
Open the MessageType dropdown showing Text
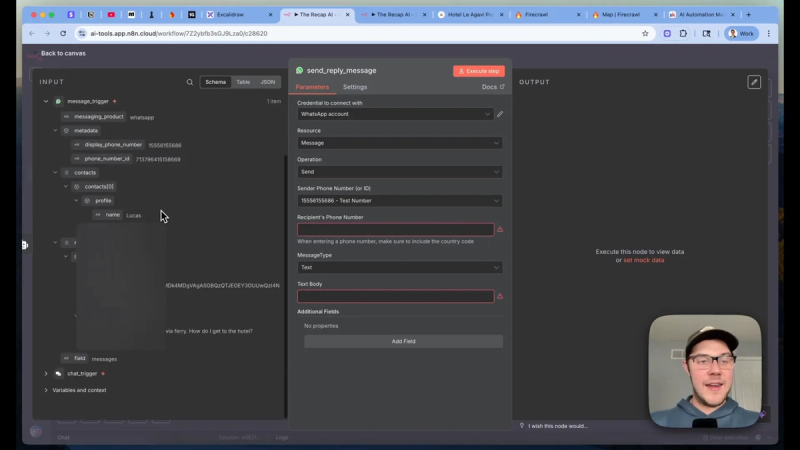(399, 267)
